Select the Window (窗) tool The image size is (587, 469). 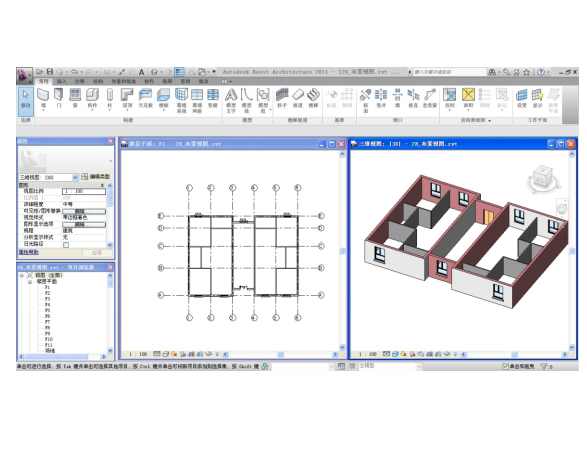pos(75,99)
